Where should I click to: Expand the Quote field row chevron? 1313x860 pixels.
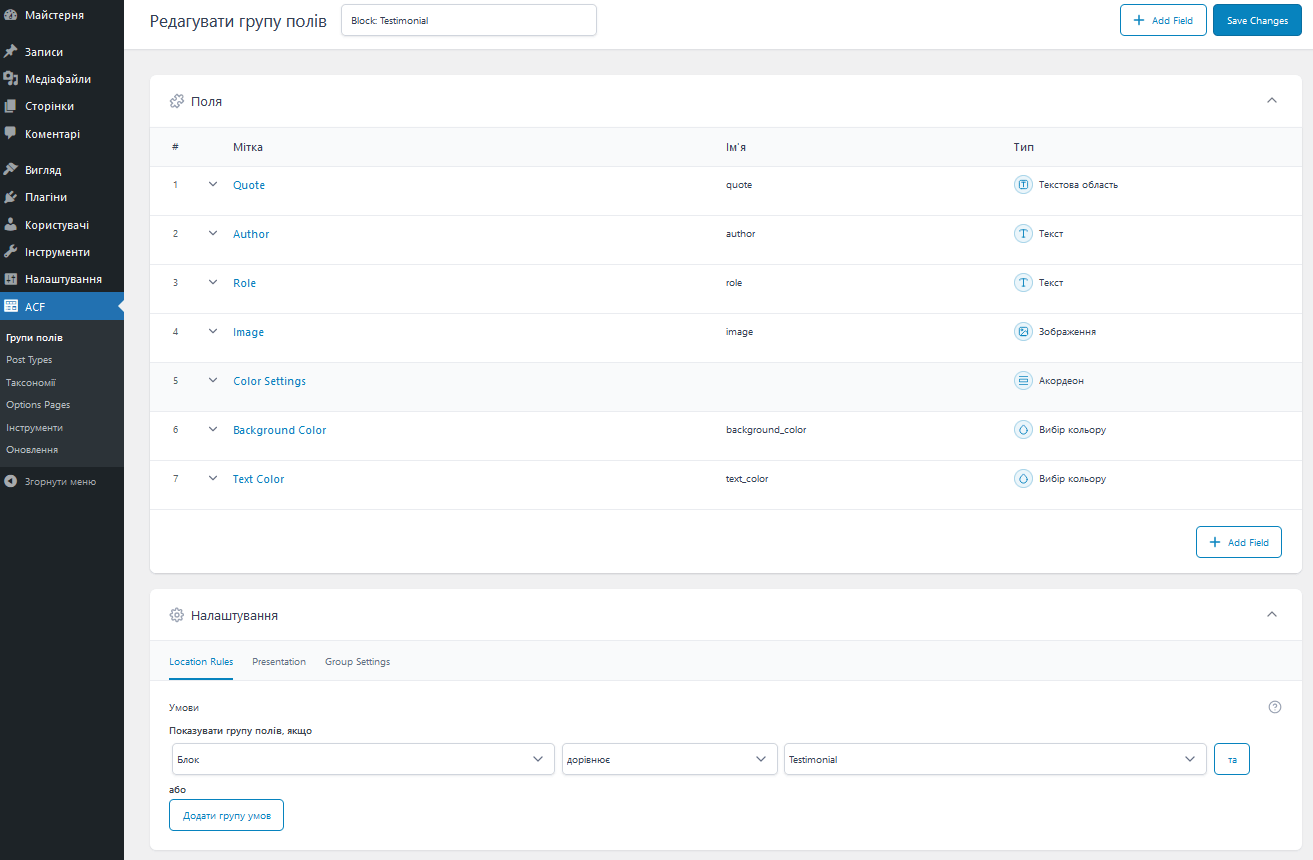(x=213, y=184)
